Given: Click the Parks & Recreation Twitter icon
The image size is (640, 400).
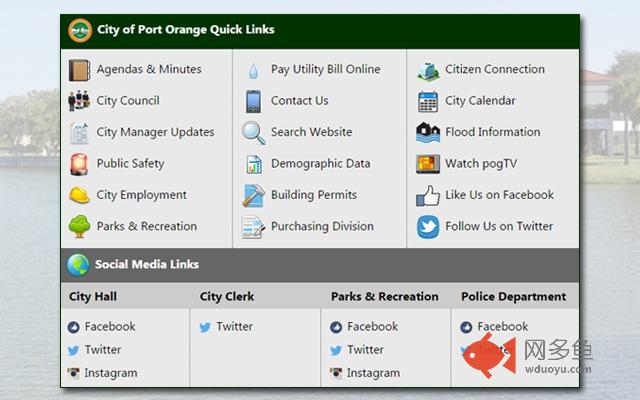Looking at the screenshot, I should click(x=336, y=350).
